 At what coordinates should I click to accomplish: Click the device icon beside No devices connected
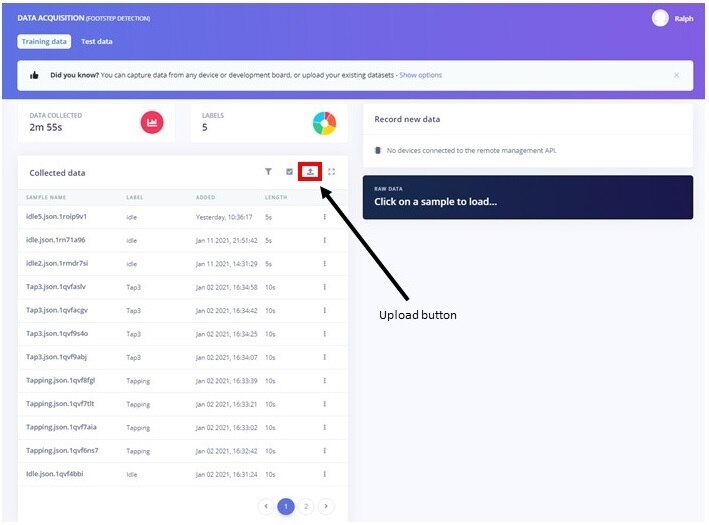(x=378, y=150)
